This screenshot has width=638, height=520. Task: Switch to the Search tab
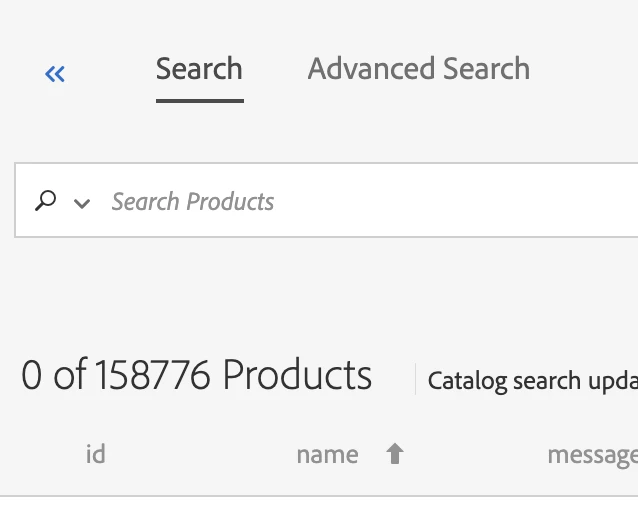tap(199, 69)
